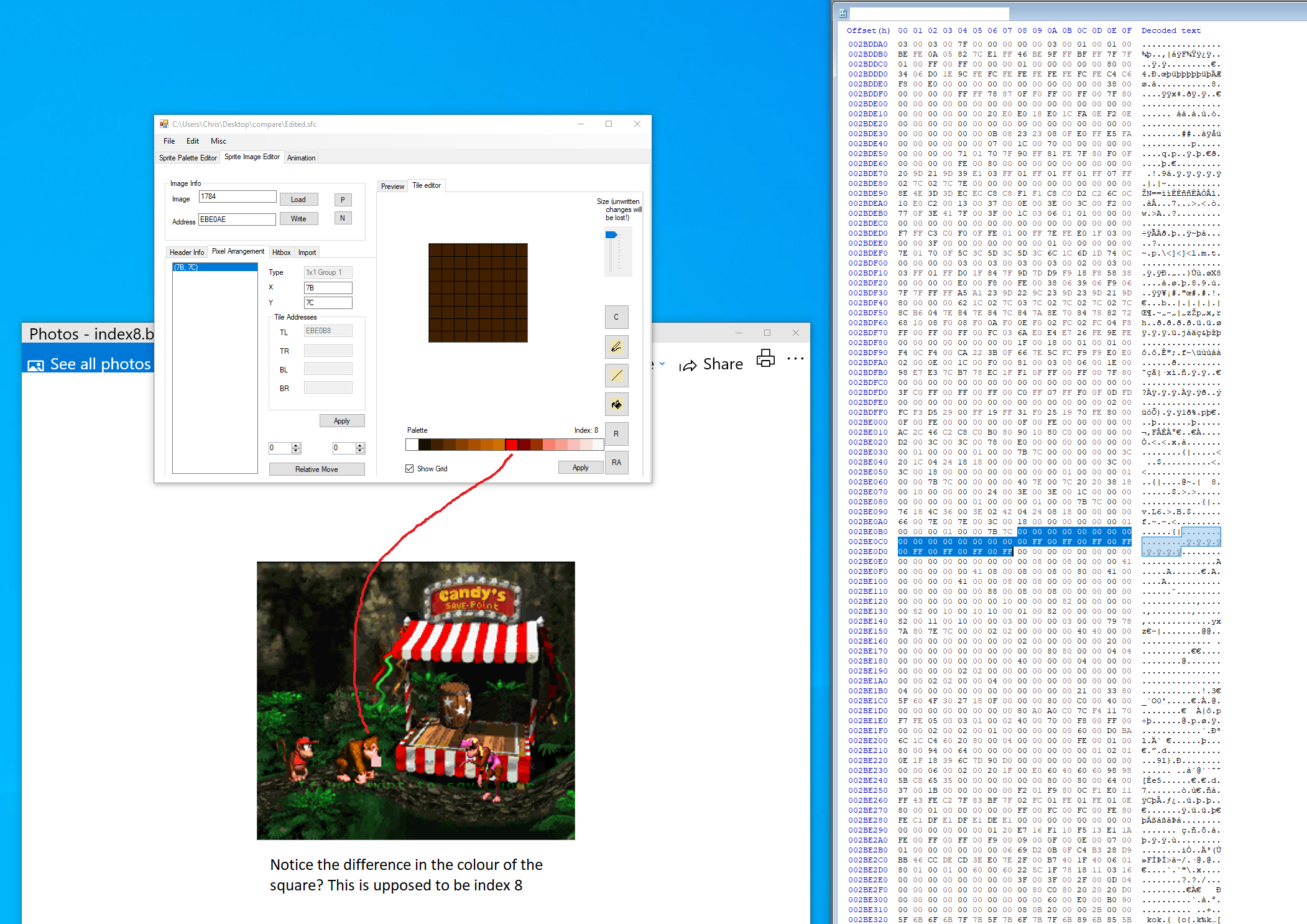The image size is (1307, 924).
Task: Click the Share icon in Photos
Action: pyautogui.click(x=688, y=366)
